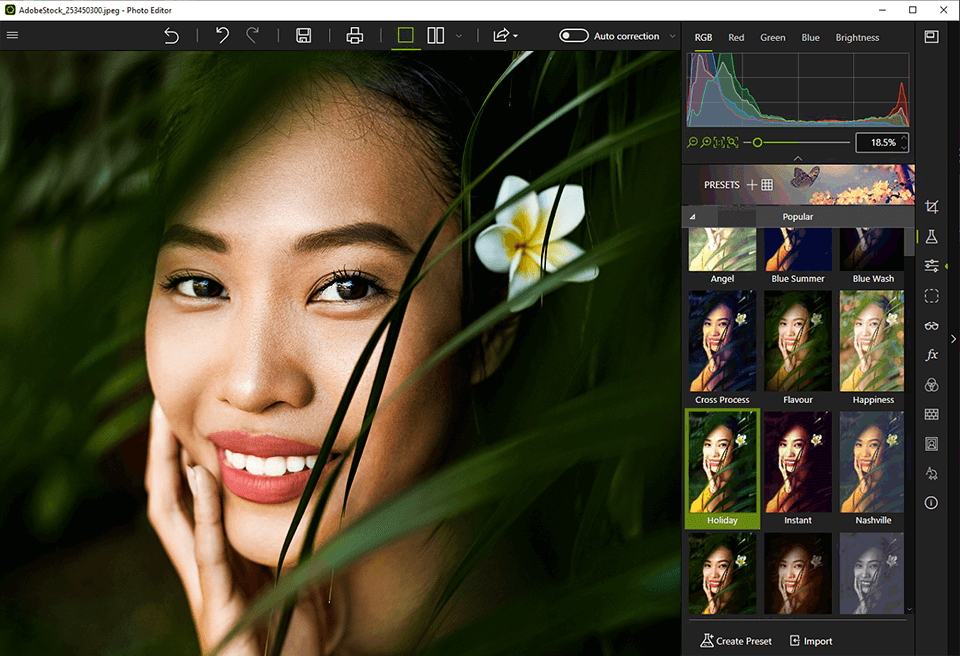This screenshot has width=960, height=656.
Task: Select the Red channel tab
Action: coord(736,38)
